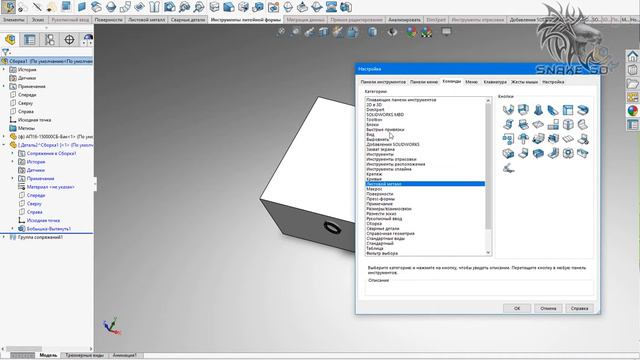This screenshot has height=360, width=640.
Task: Select Сварные детали in categories list
Action: [x=383, y=229]
